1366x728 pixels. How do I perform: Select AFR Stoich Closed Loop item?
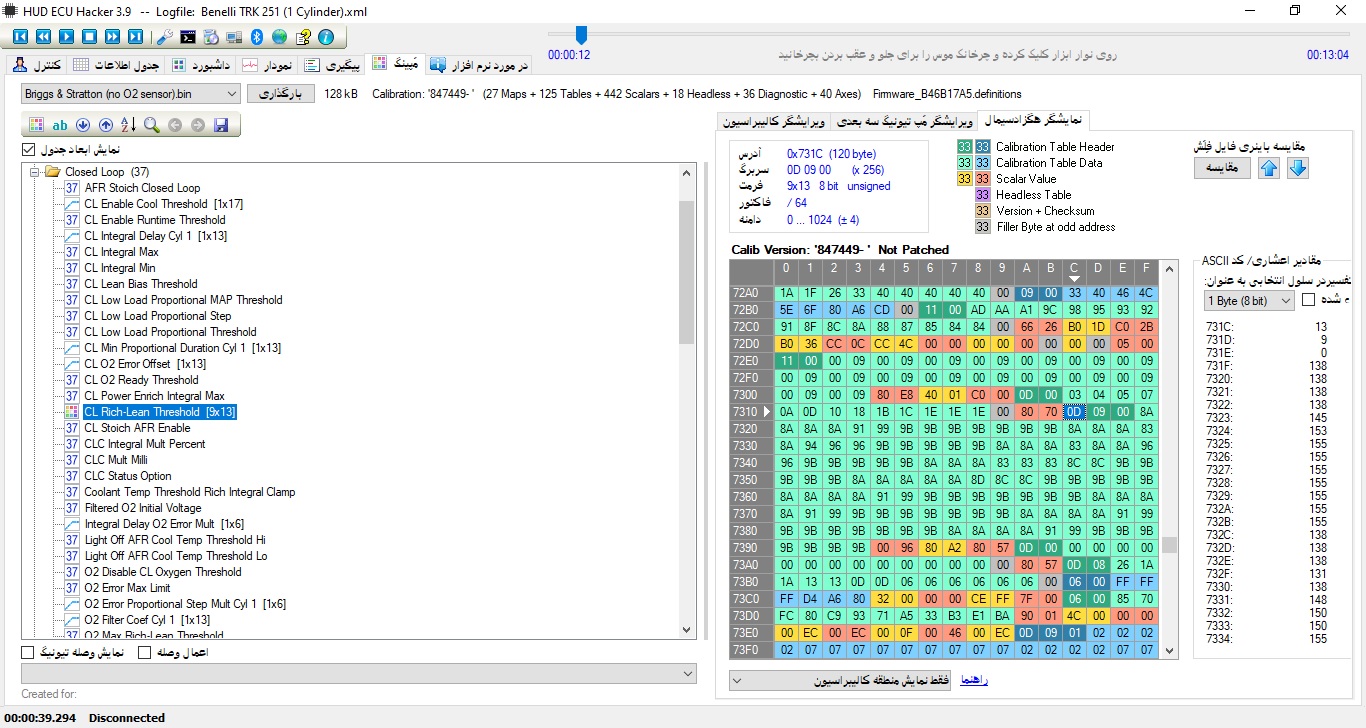[x=142, y=188]
